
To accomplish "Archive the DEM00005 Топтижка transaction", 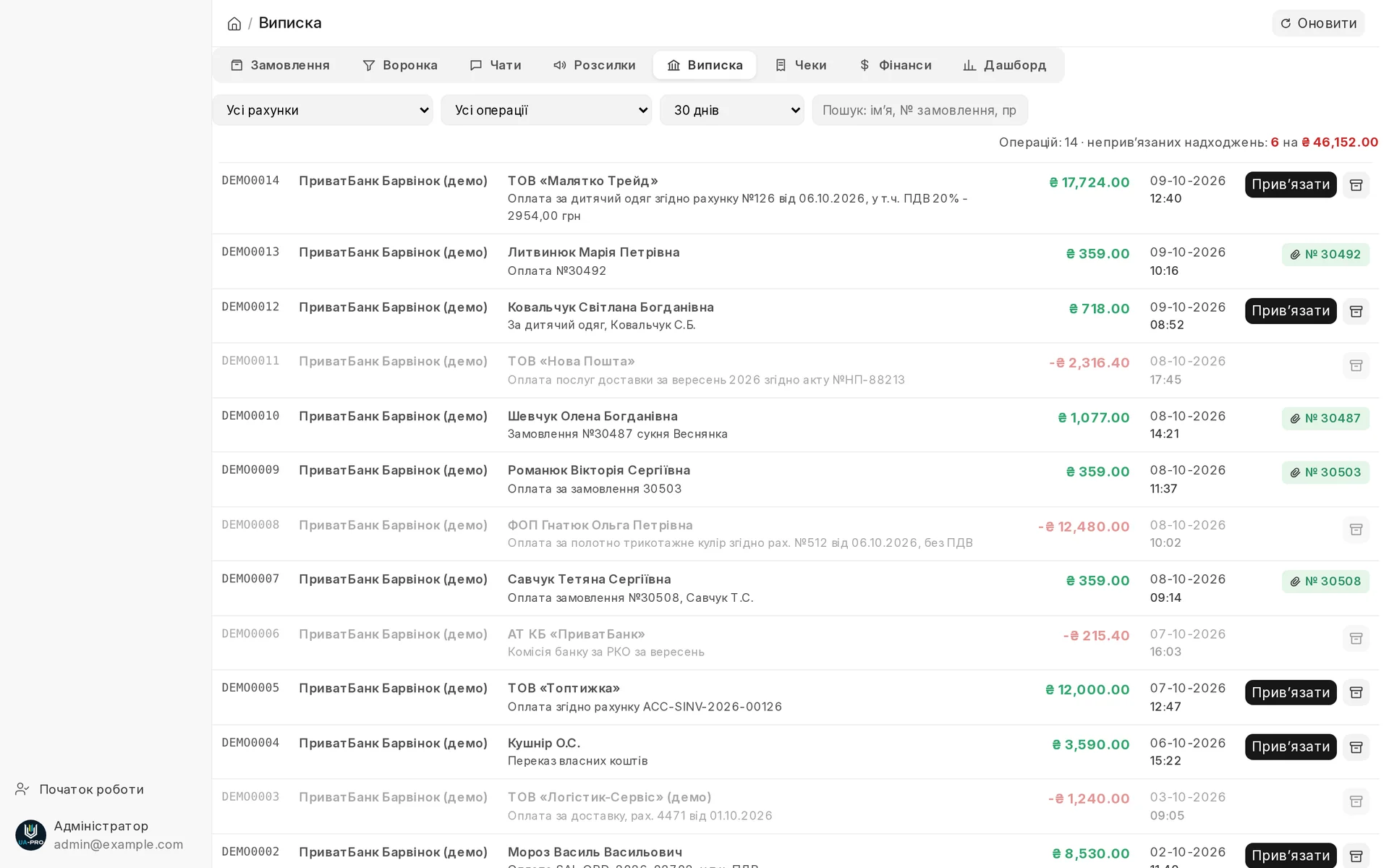I will coord(1356,693).
